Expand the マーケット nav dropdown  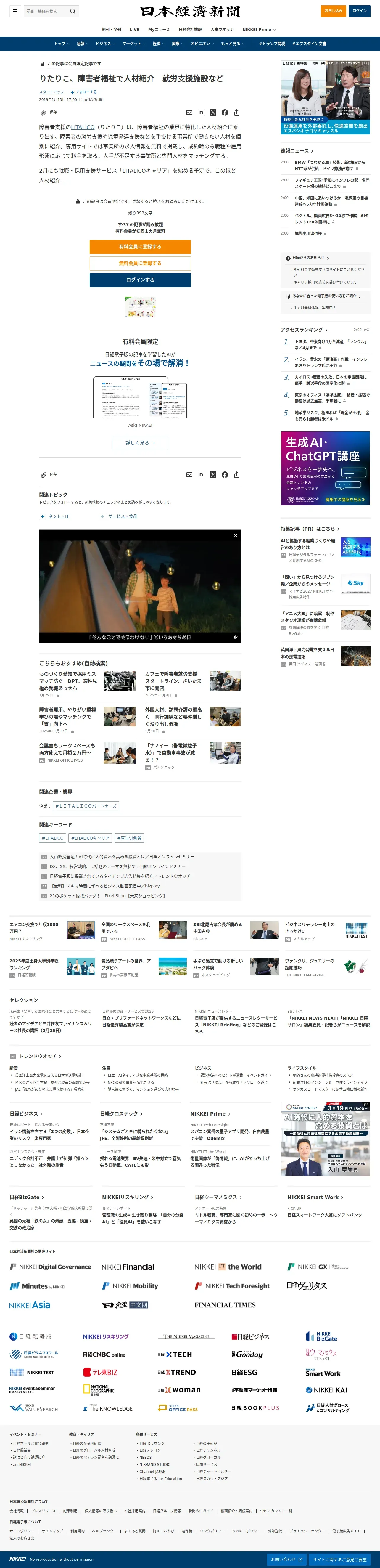134,44
